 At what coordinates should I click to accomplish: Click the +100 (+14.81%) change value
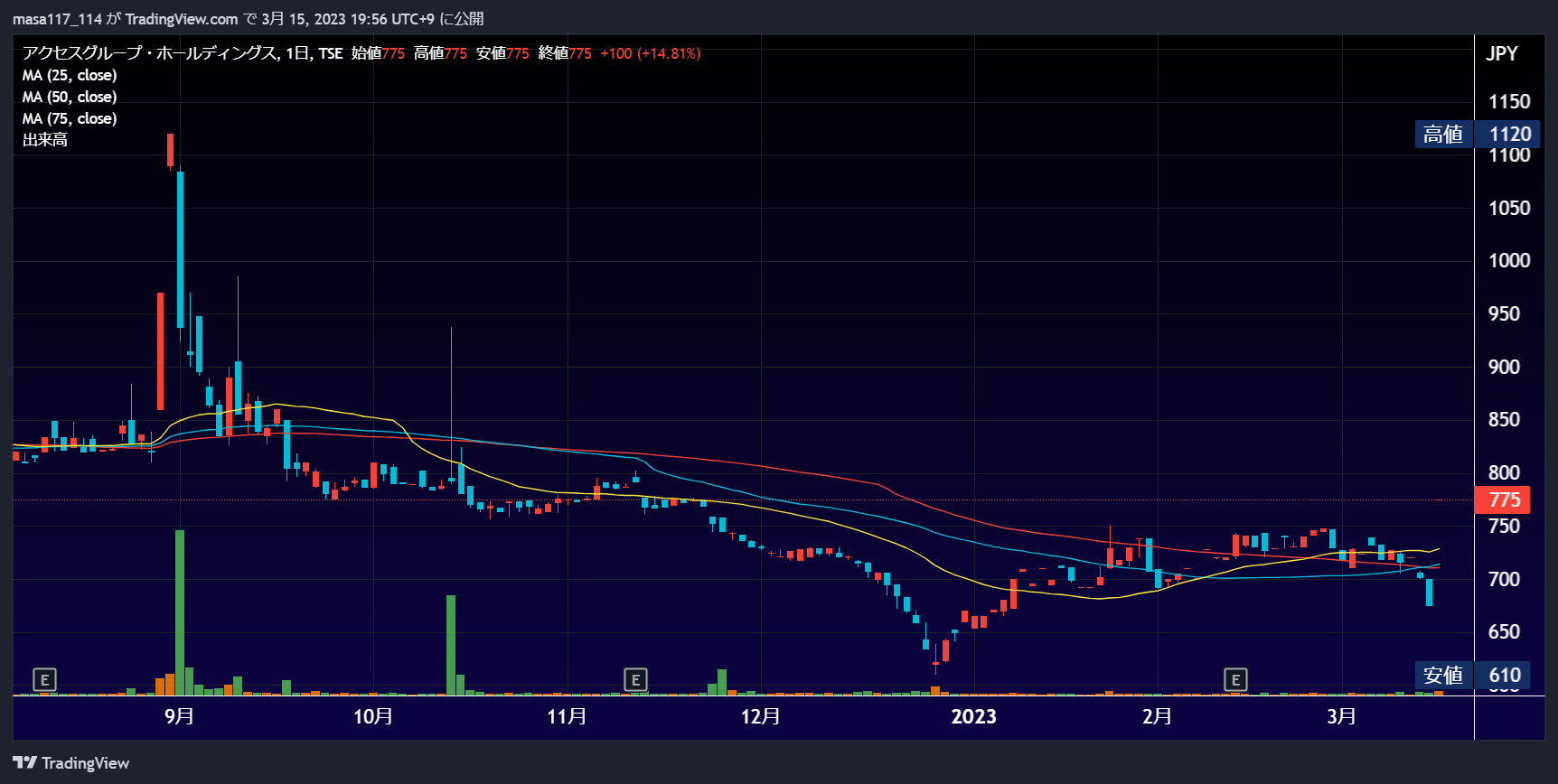tap(651, 53)
